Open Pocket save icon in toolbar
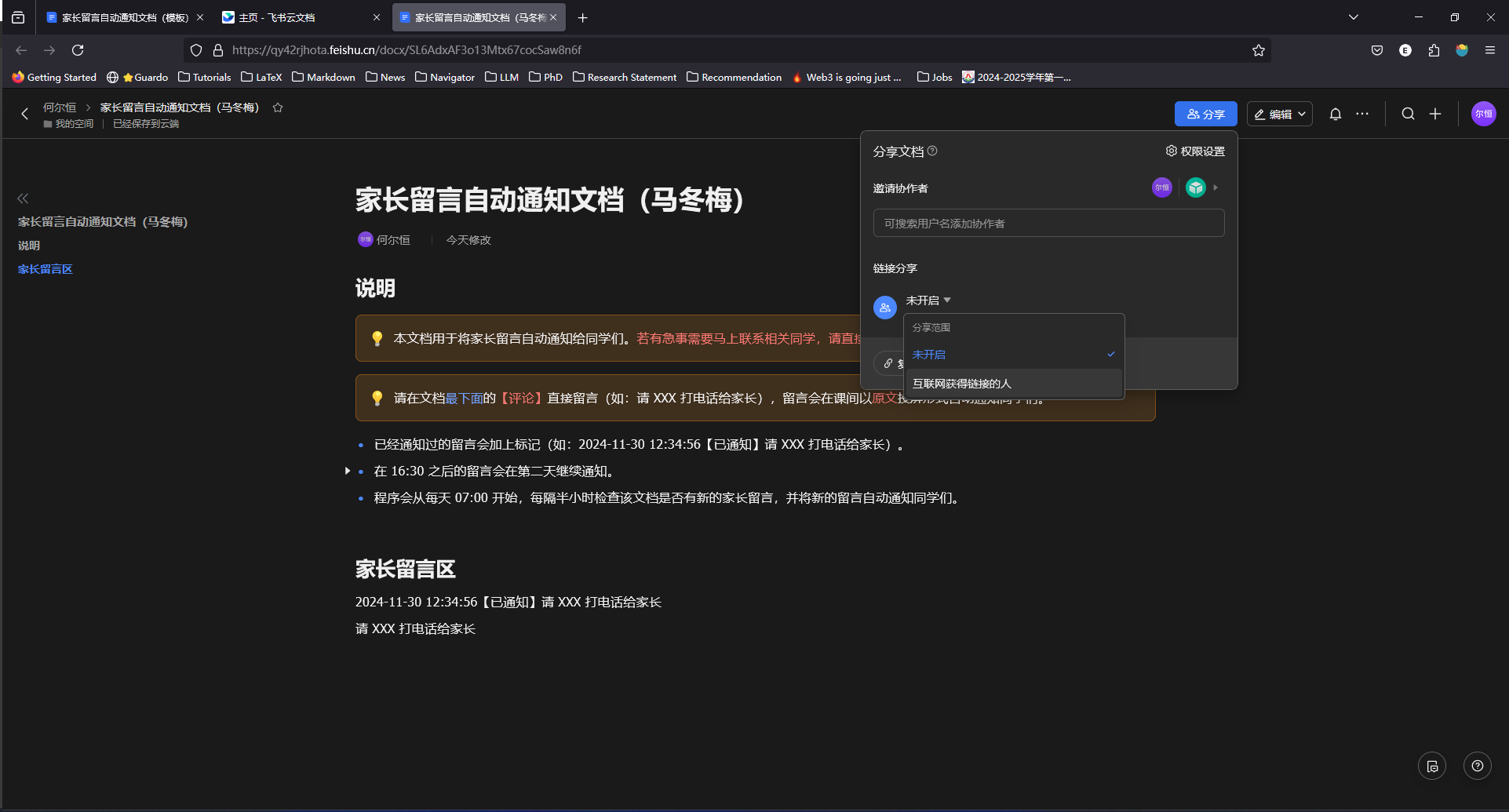Viewport: 1509px width, 812px height. 1377,50
